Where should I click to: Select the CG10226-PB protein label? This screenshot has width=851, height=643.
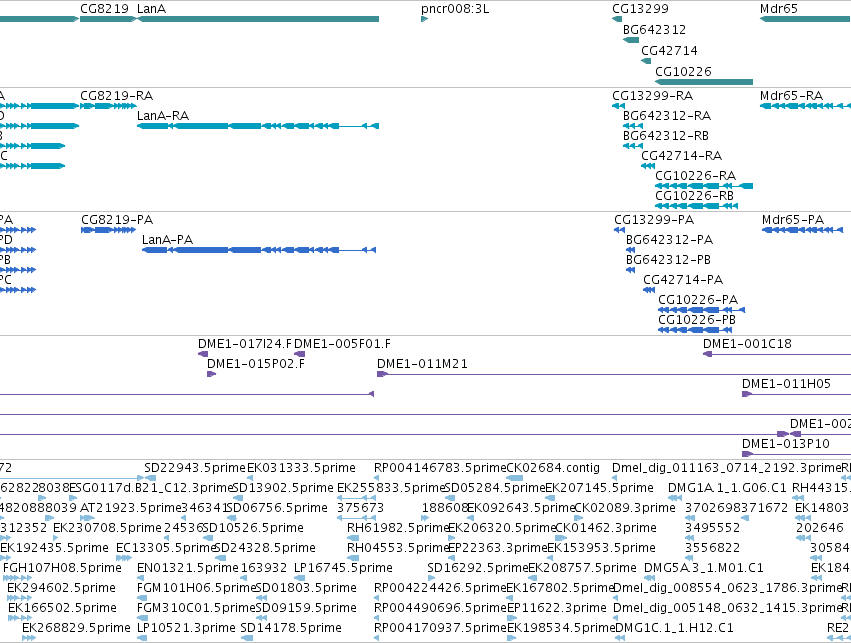tap(697, 320)
